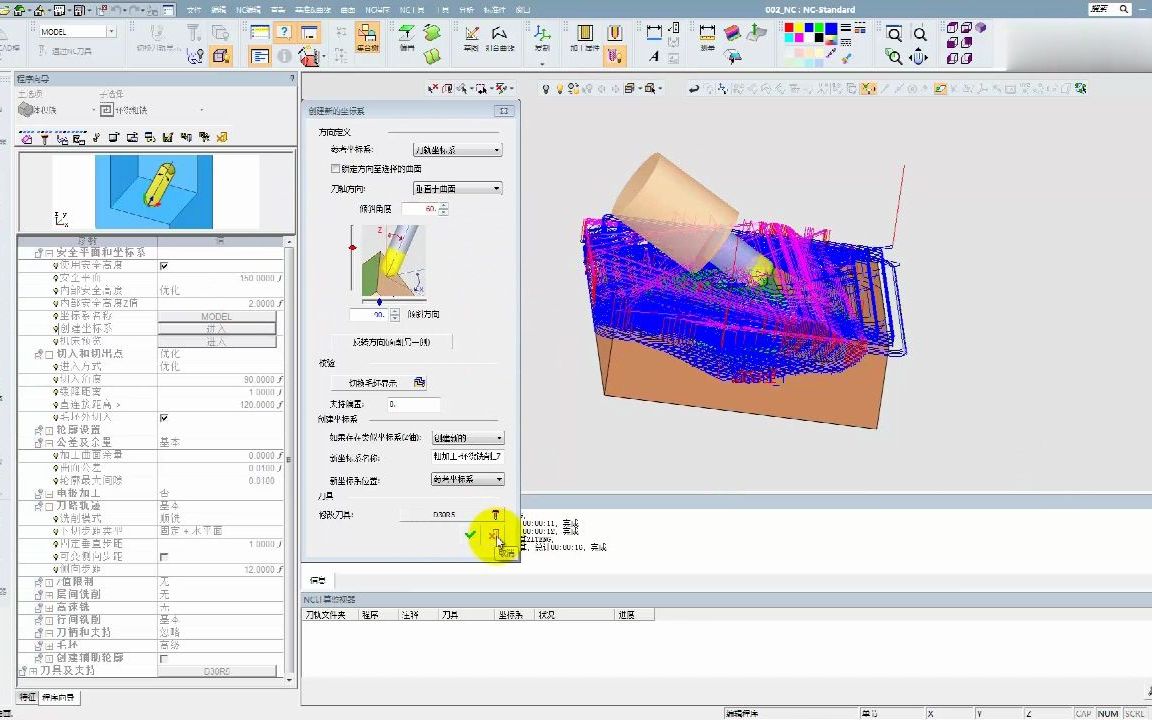The image size is (1152, 720).
Task: Switch to the left bottom panel tab
Action: pyautogui.click(x=27, y=697)
